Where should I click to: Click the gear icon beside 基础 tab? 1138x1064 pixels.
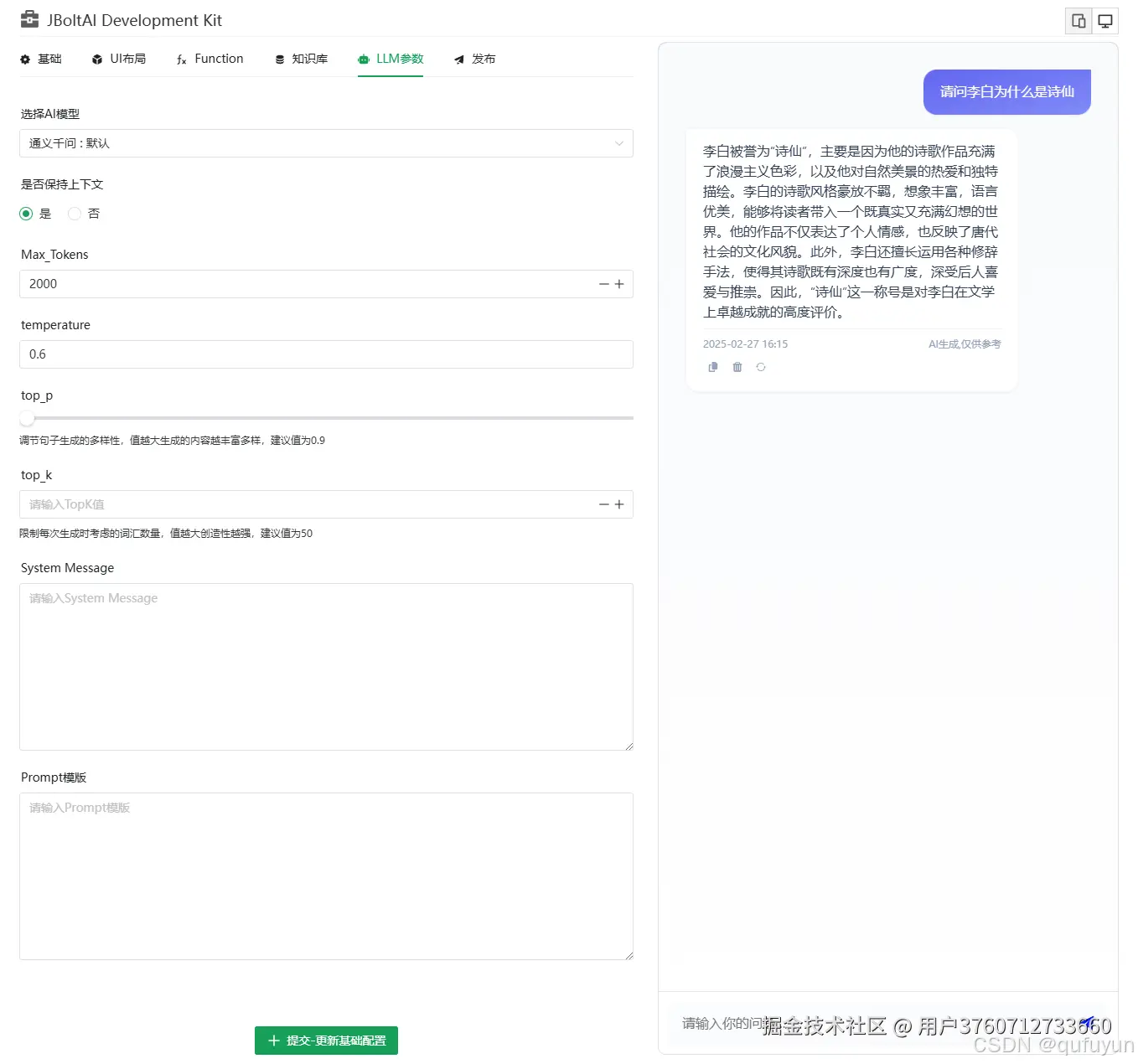coord(23,59)
